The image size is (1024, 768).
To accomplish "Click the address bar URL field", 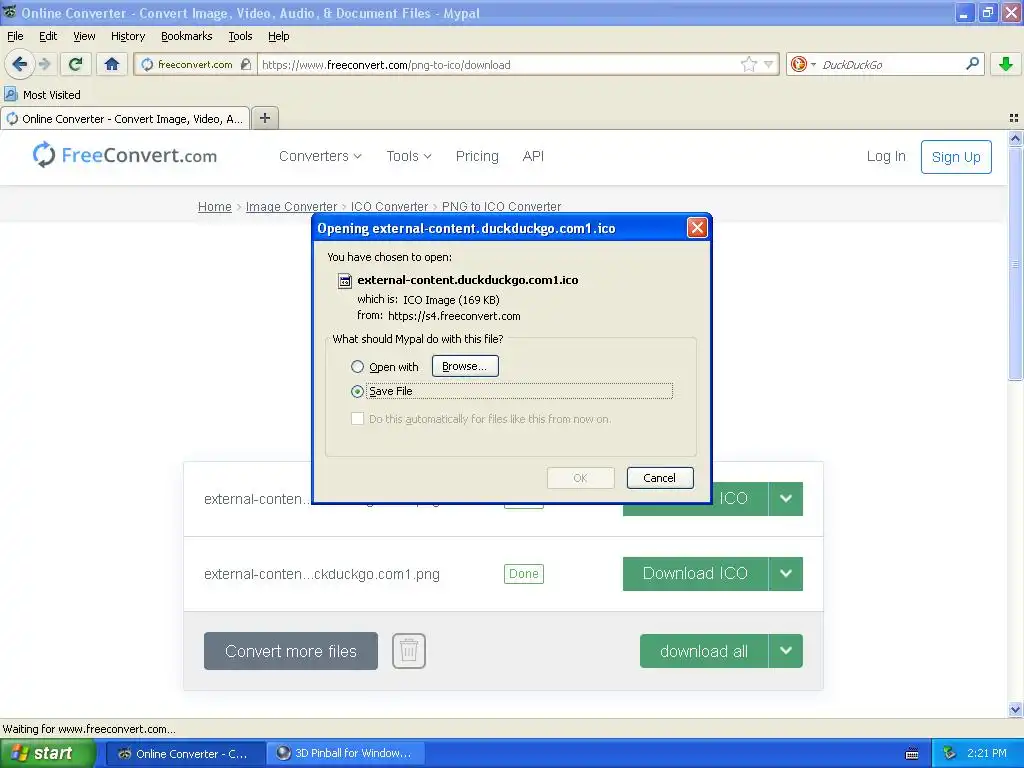I will click(500, 64).
